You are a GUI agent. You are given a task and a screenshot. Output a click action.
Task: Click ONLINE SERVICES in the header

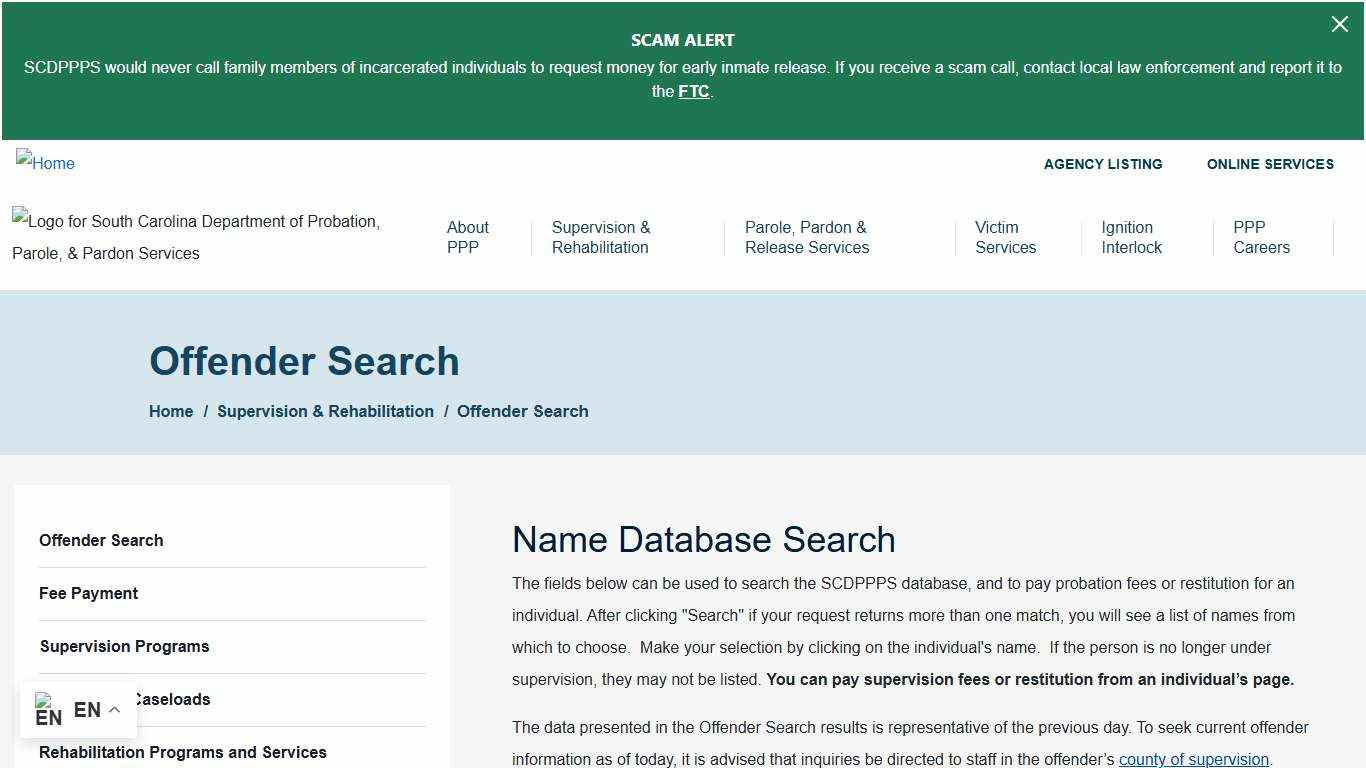[x=1270, y=164]
